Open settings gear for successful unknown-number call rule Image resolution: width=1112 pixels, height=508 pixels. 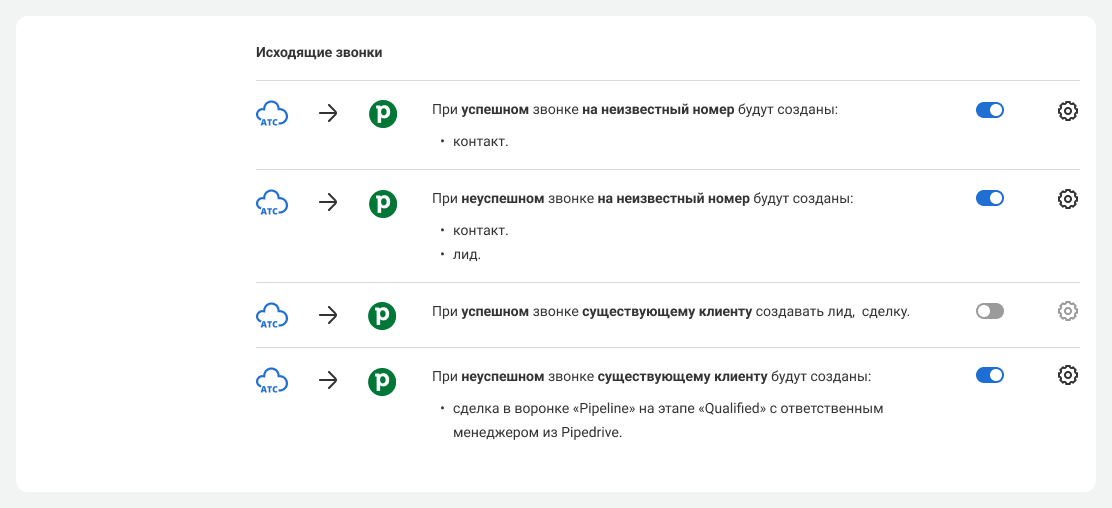pyautogui.click(x=1067, y=111)
